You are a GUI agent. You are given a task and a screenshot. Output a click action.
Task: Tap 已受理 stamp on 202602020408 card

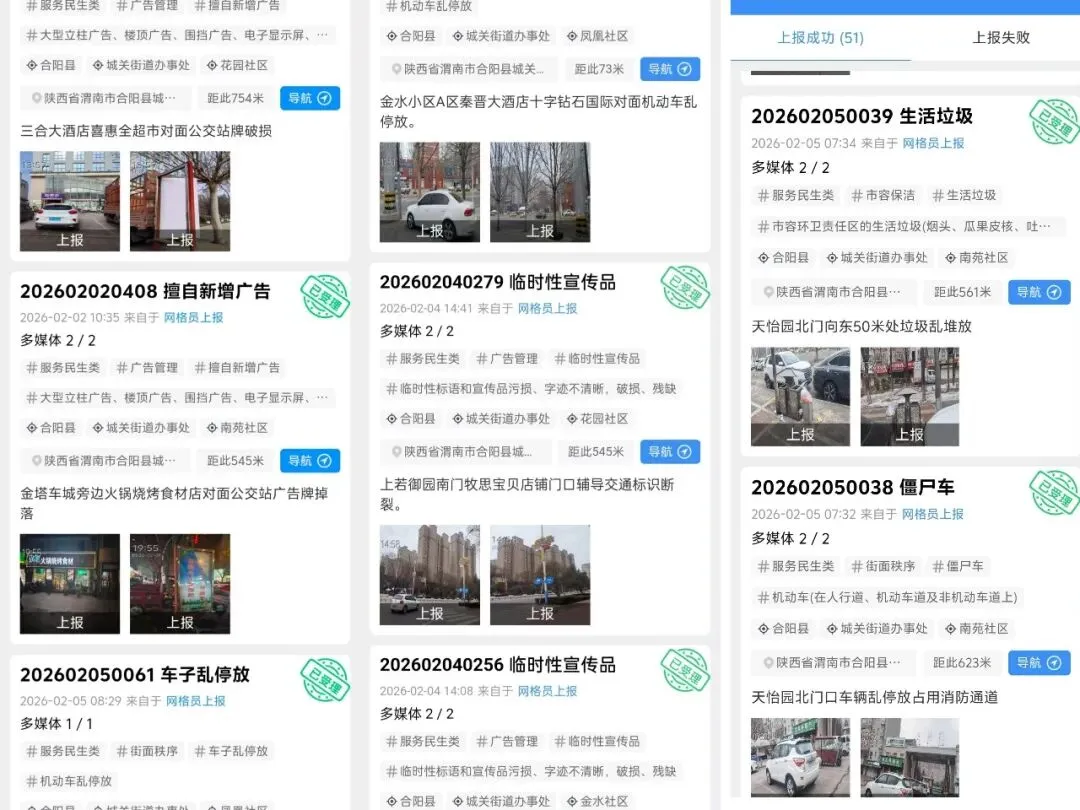pyautogui.click(x=324, y=297)
